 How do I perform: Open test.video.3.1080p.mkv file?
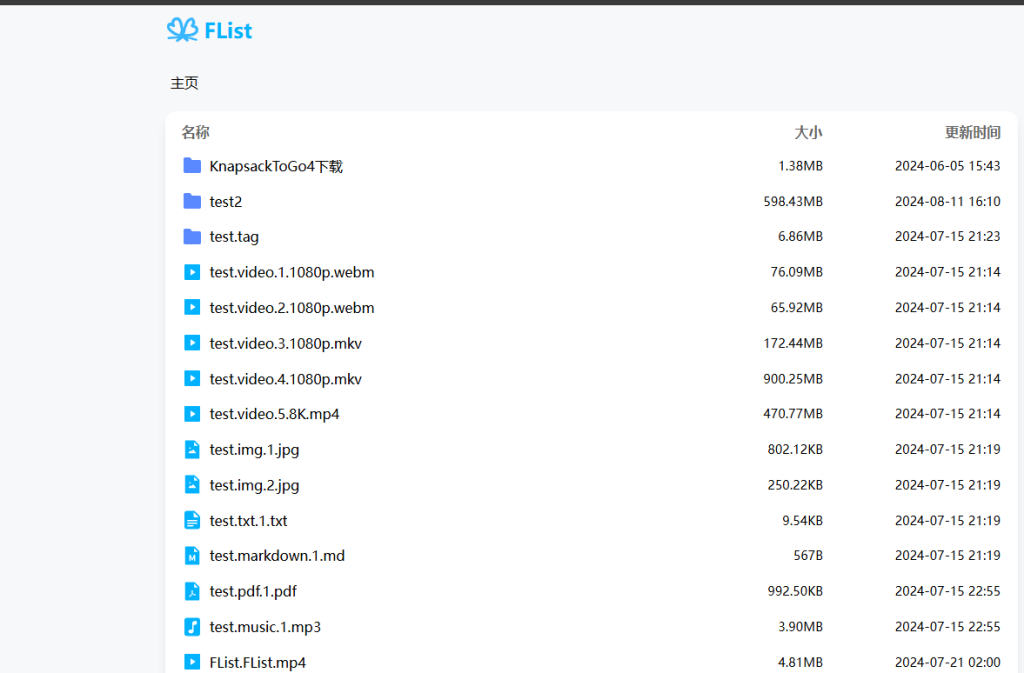pyautogui.click(x=285, y=343)
